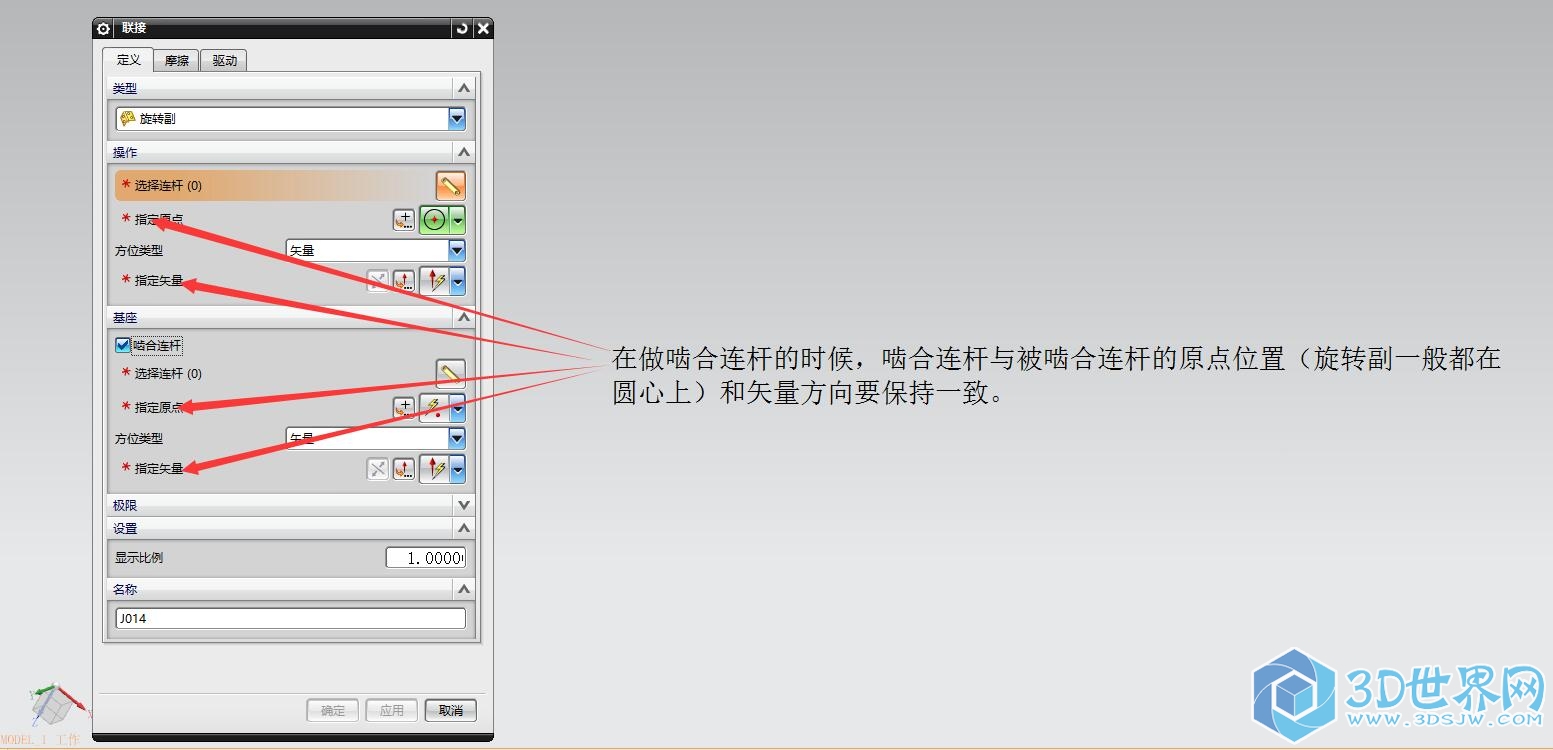The image size is (1553, 750).
Task: Switch to the 驱动 tab
Action: coord(225,61)
